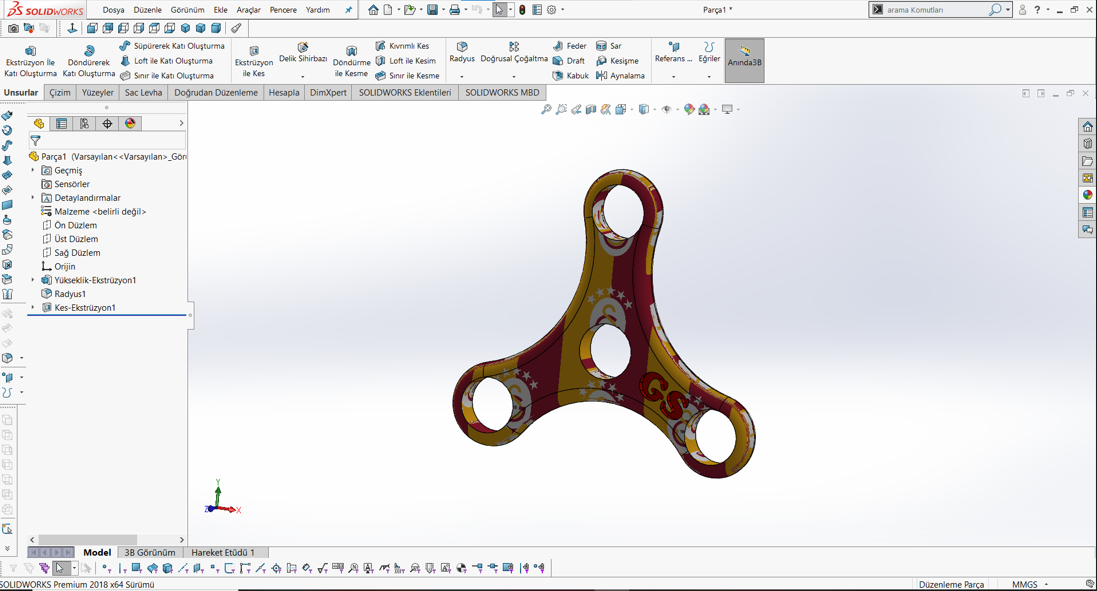
Task: Choose Kıvrımlı Kes command
Action: [402, 45]
